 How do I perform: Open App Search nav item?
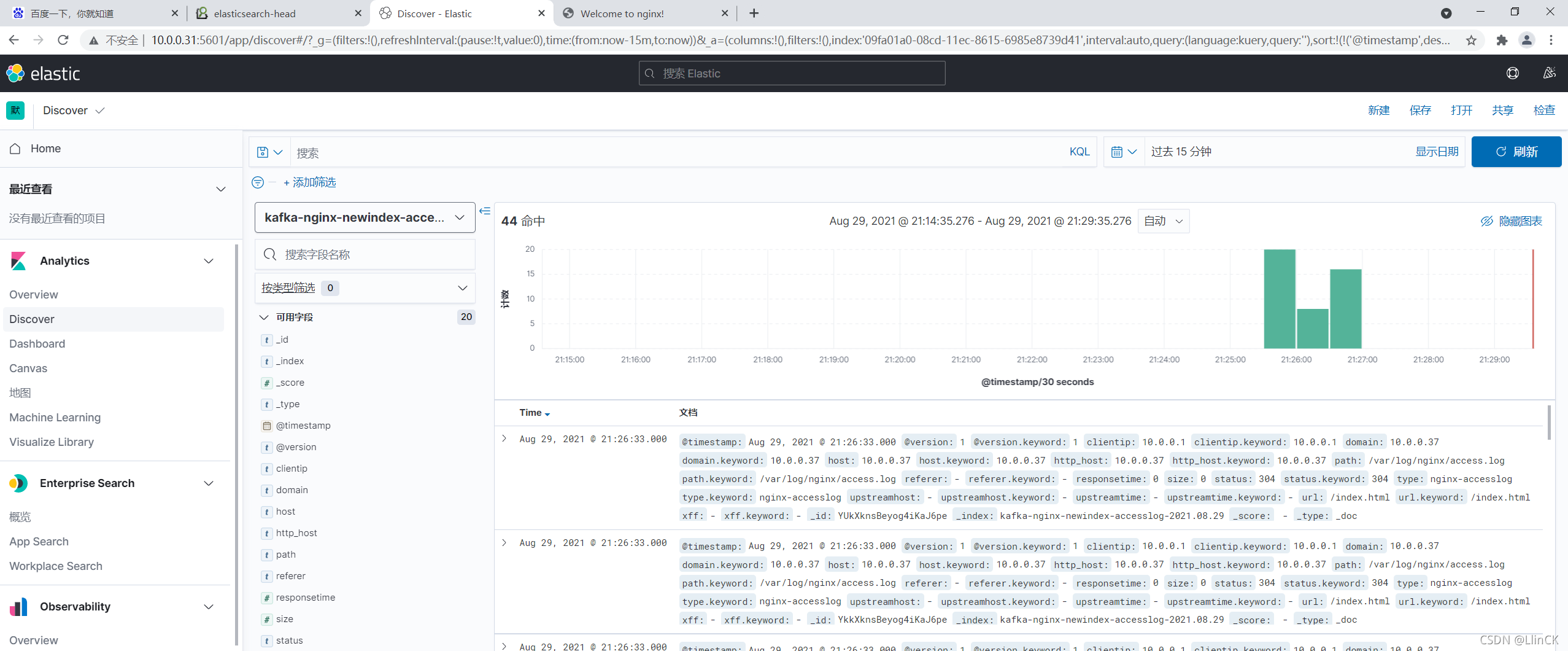click(x=39, y=542)
